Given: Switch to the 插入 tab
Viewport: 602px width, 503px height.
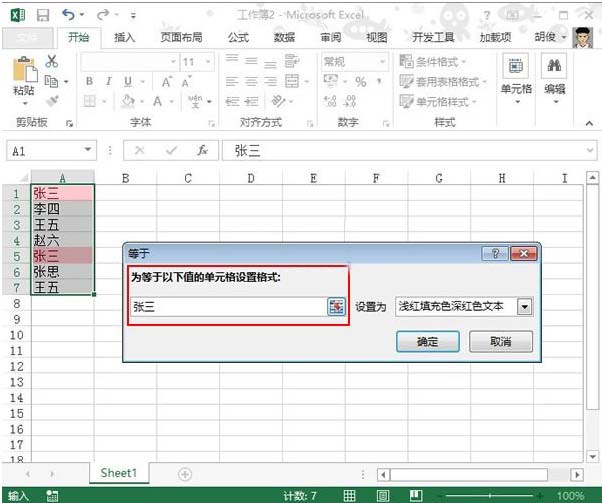Looking at the screenshot, I should pos(124,38).
